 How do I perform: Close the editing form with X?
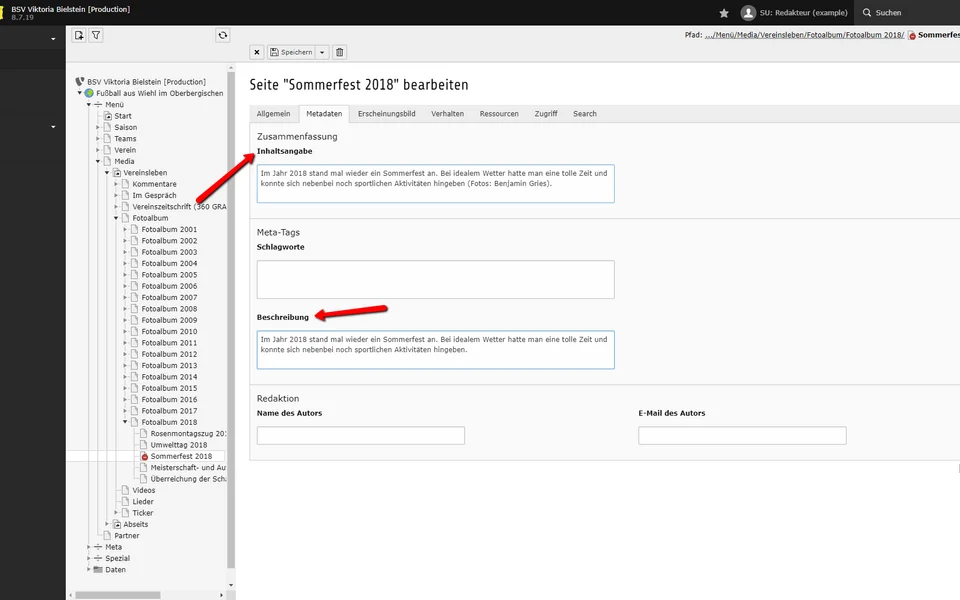pos(257,52)
